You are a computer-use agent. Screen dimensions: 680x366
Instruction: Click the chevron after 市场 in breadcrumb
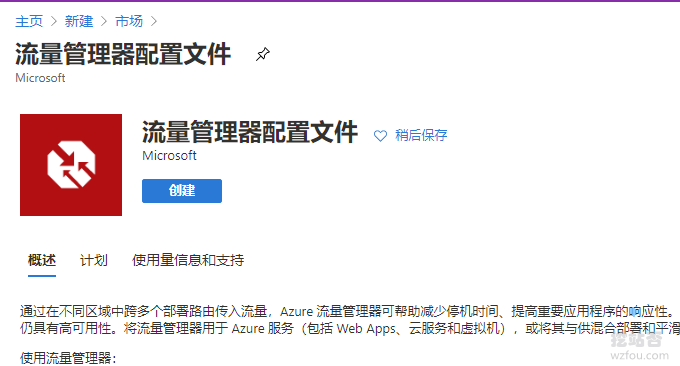click(x=154, y=21)
